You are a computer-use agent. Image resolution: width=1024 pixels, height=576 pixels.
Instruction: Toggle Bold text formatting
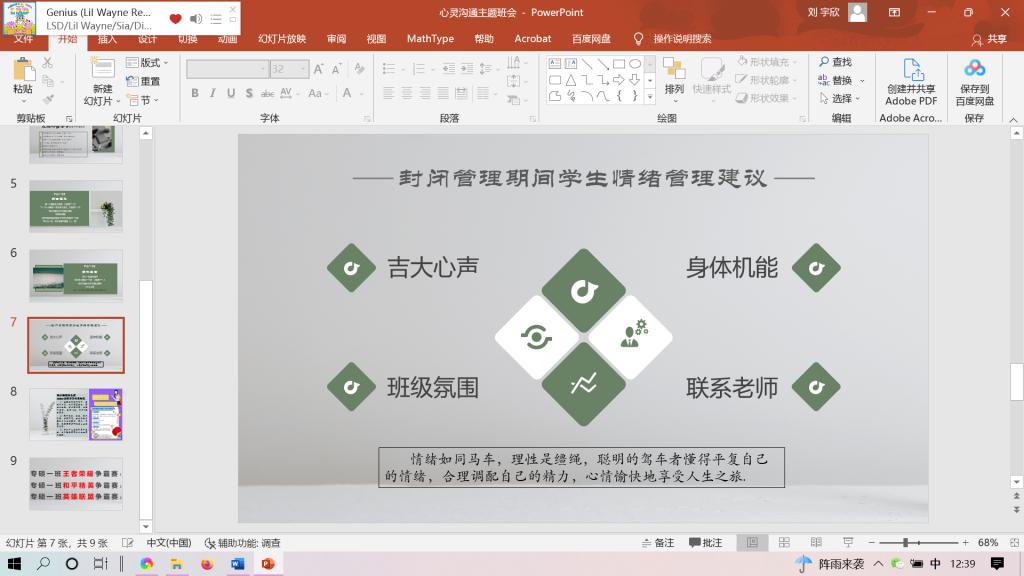tap(195, 93)
